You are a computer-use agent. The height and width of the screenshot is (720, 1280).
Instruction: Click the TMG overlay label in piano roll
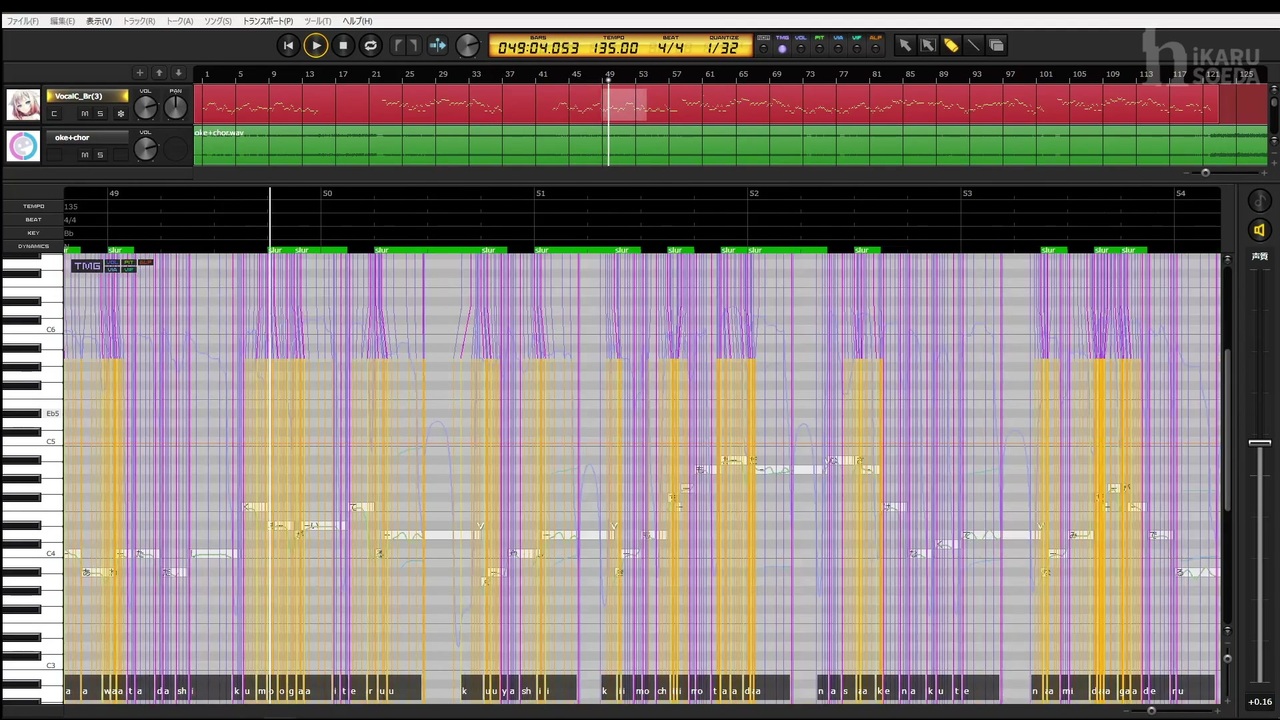point(87,266)
